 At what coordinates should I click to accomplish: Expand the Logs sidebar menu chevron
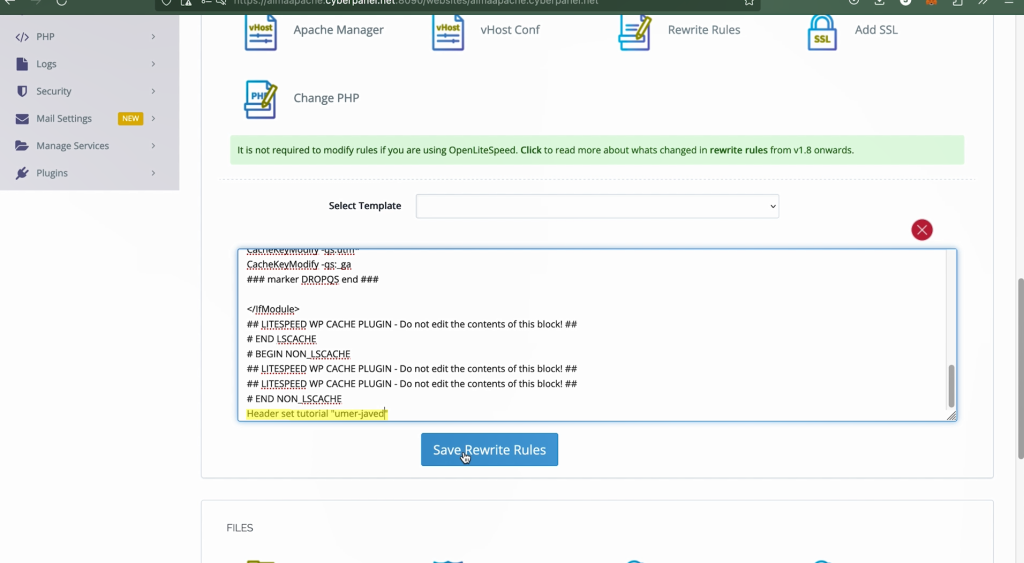pyautogui.click(x=153, y=64)
